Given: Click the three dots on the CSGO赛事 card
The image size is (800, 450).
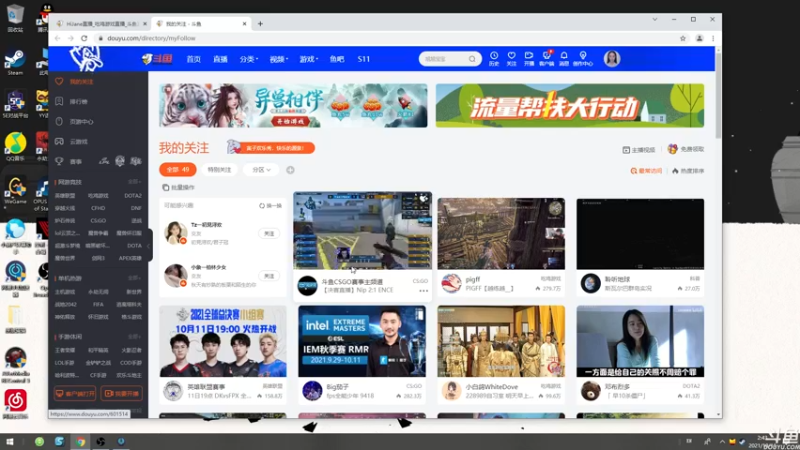Looking at the screenshot, I should coord(423,291).
